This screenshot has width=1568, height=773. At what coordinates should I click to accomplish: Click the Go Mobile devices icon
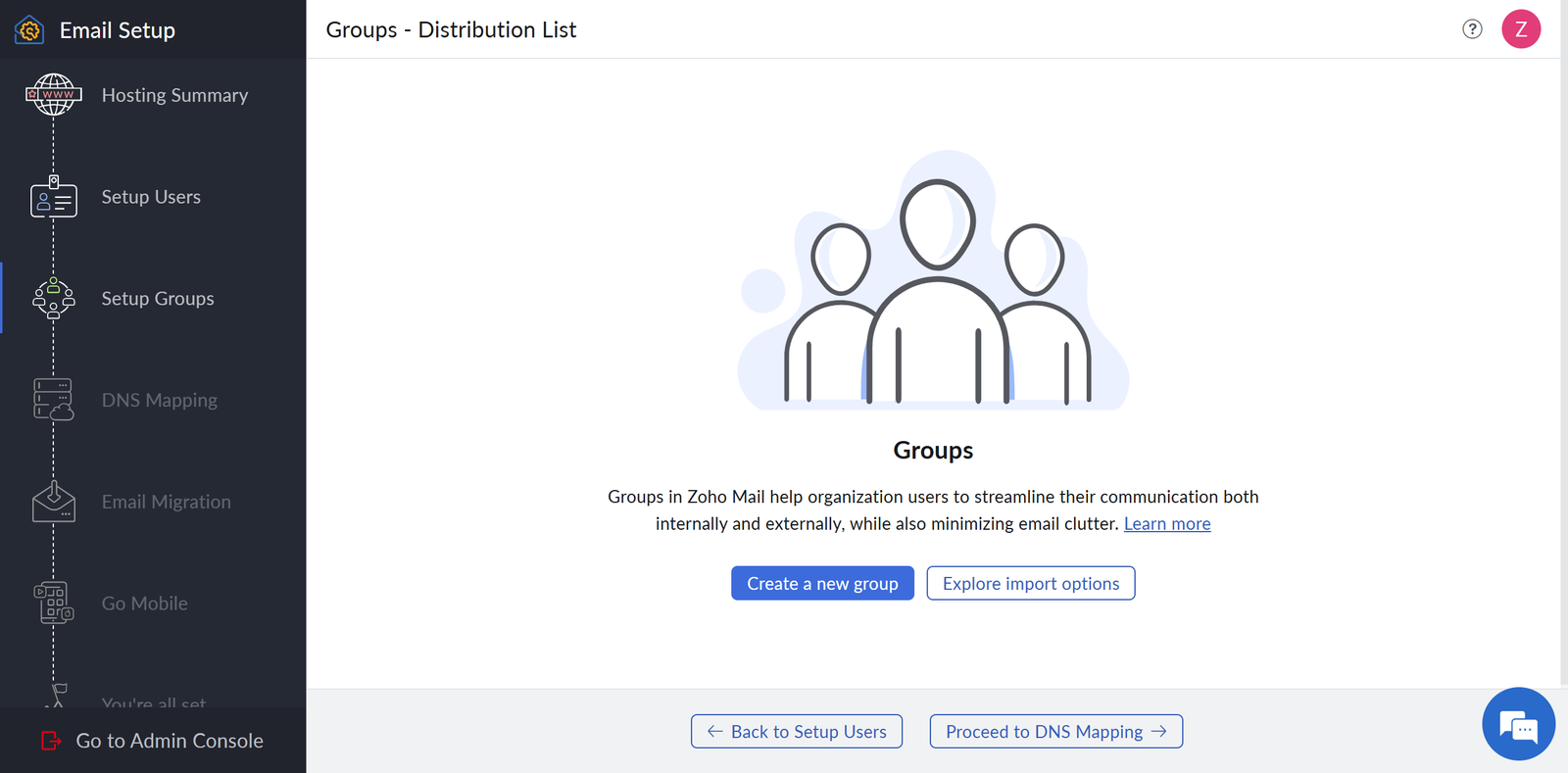coord(54,604)
